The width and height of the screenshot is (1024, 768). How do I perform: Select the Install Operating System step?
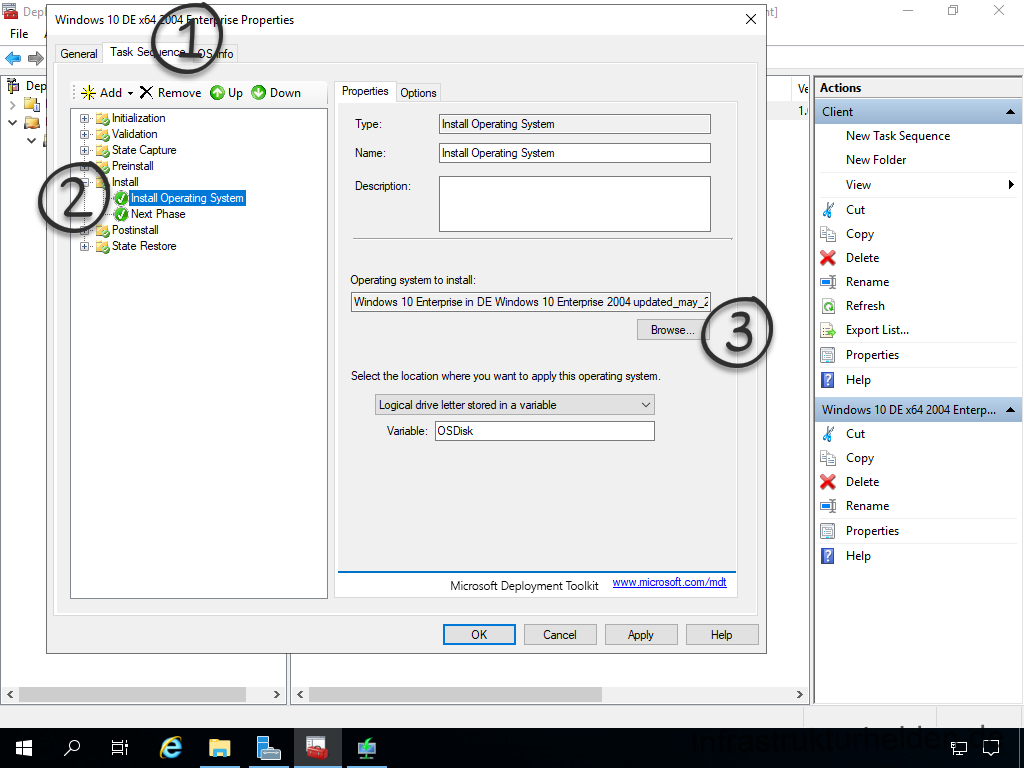click(x=187, y=198)
